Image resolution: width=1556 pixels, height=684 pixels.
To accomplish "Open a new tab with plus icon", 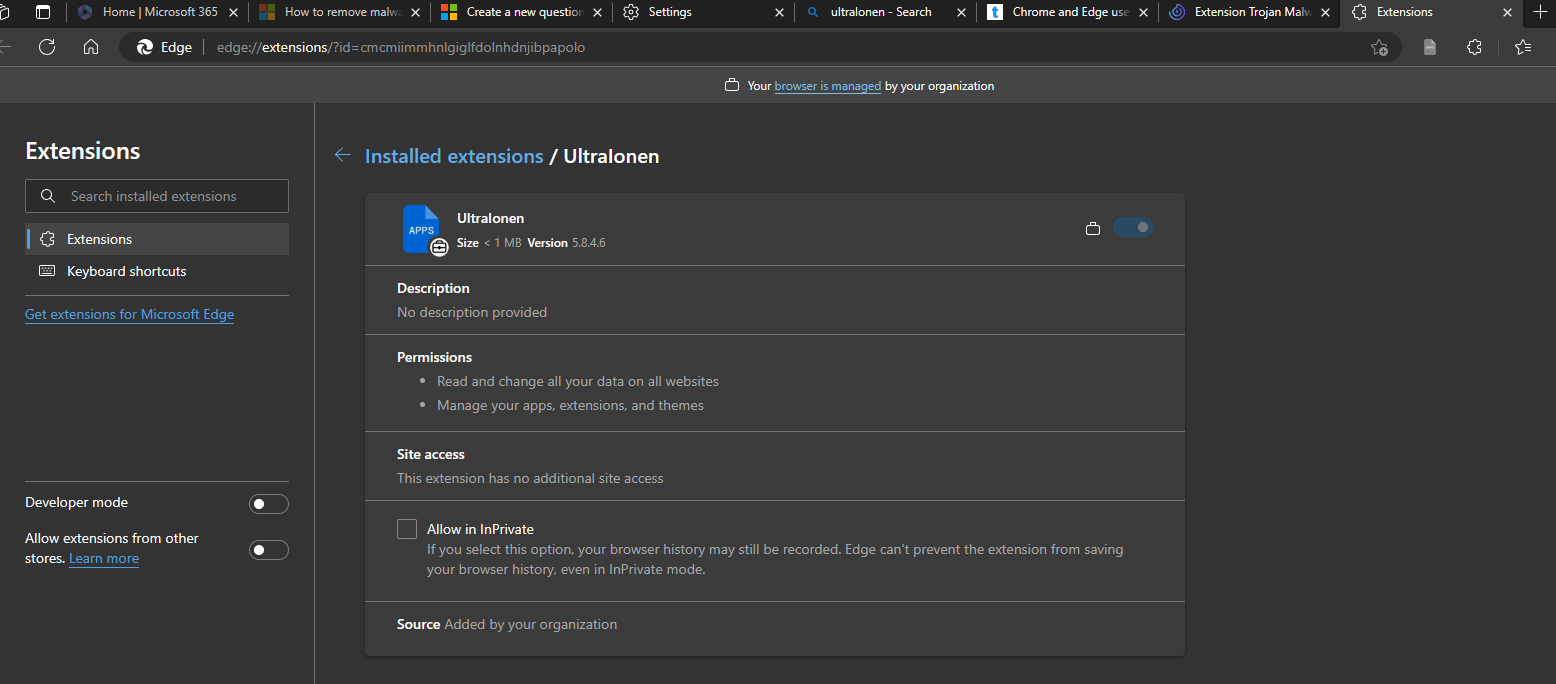I will pos(1539,12).
